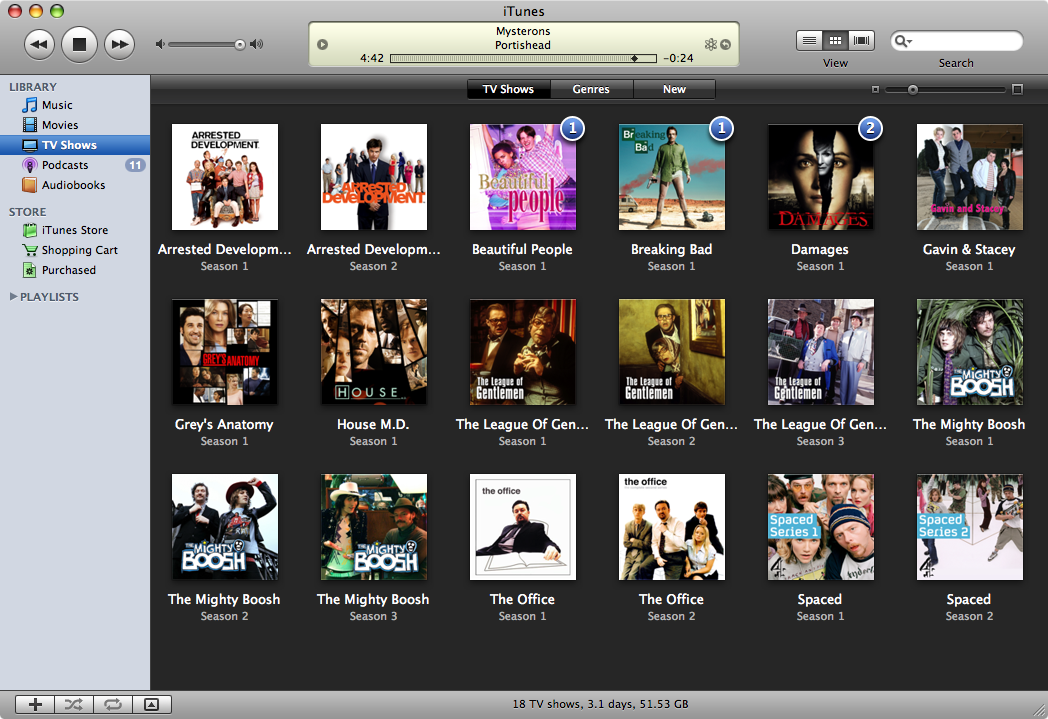Click the unwatched badge on Beautiful People
Image resolution: width=1048 pixels, height=719 pixels.
572,128
